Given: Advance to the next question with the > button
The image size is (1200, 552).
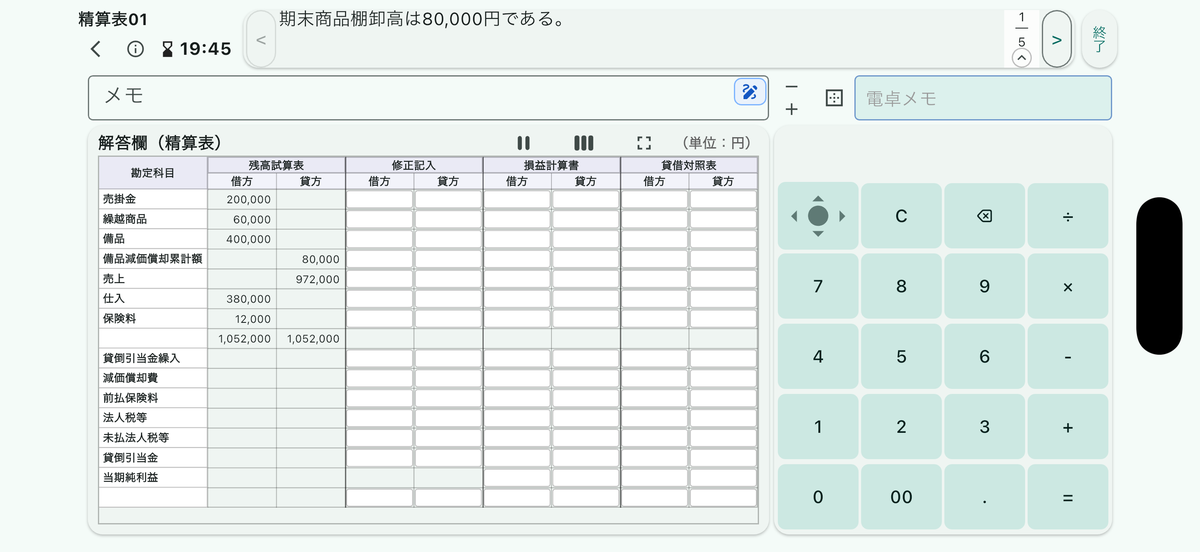Looking at the screenshot, I should [x=1056, y=39].
